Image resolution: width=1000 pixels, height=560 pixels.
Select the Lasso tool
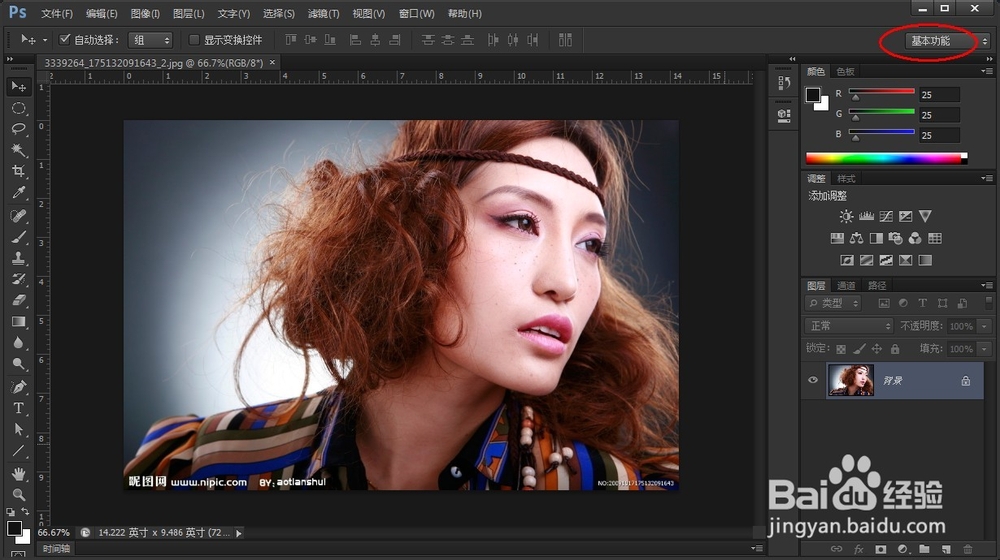pyautogui.click(x=18, y=129)
